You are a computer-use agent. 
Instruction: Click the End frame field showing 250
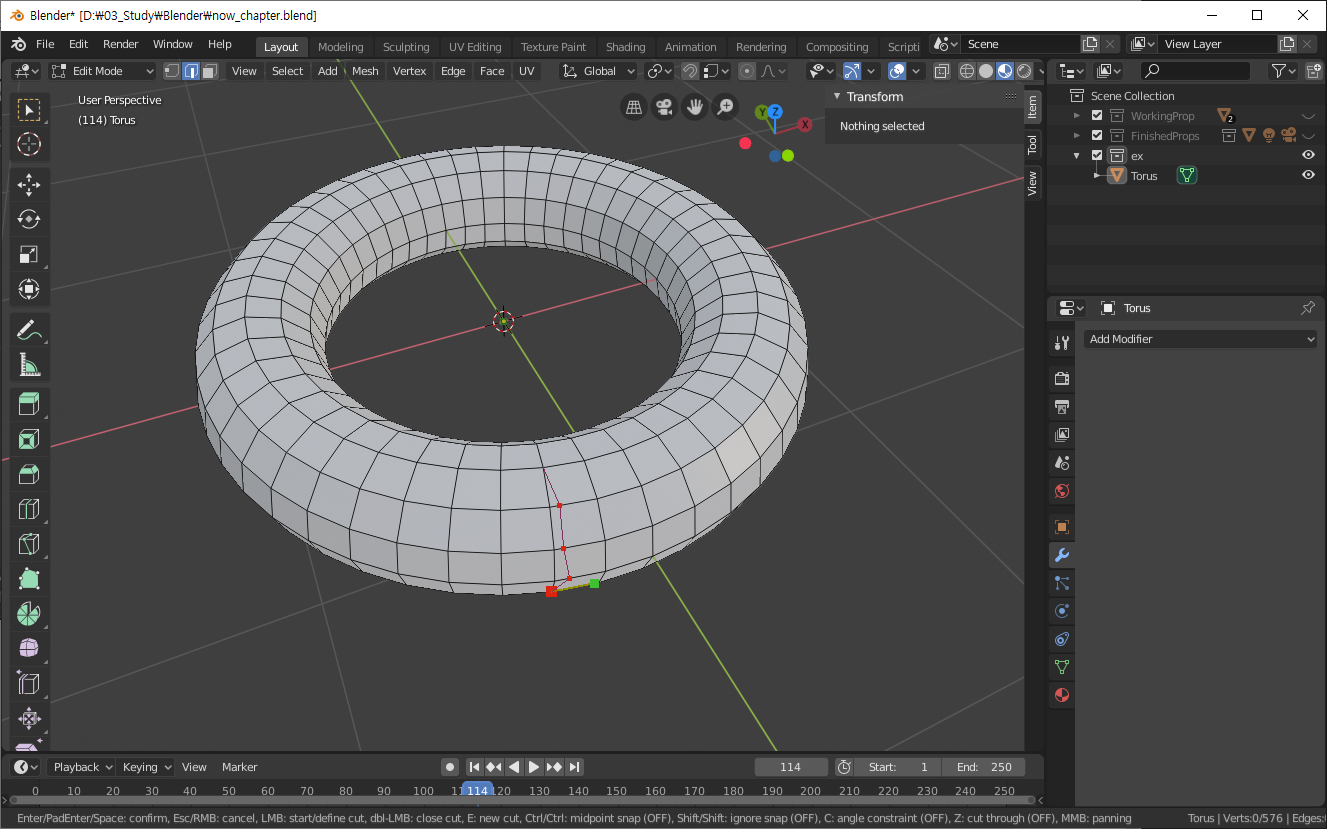[x=984, y=767]
